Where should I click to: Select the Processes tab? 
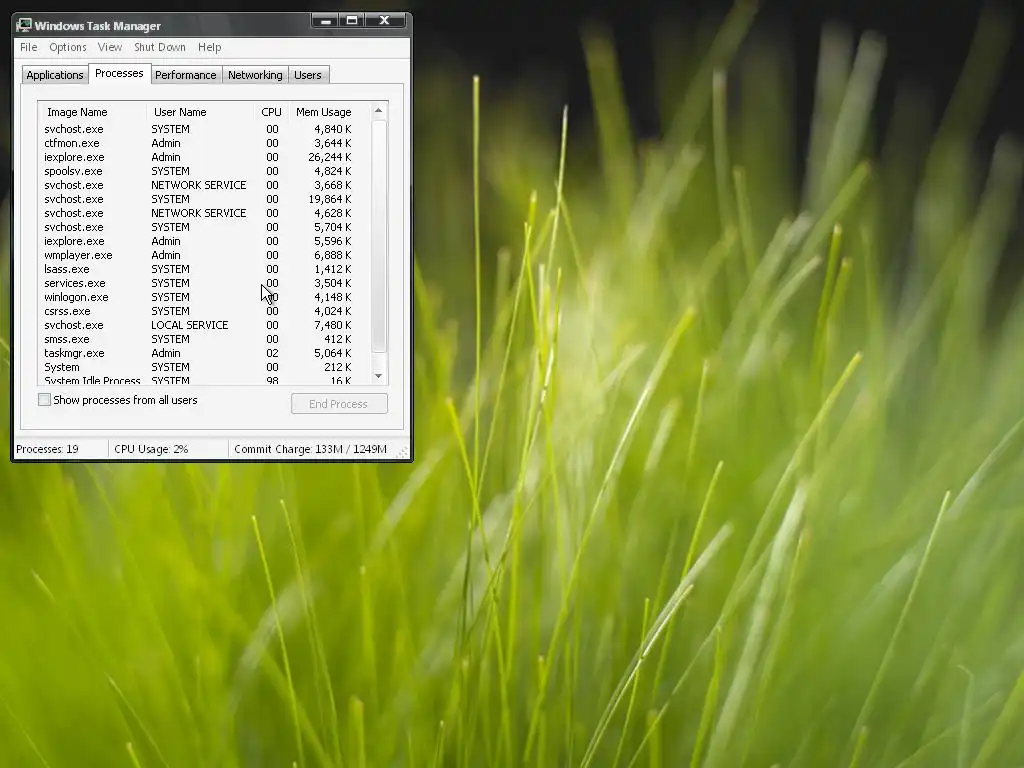[119, 73]
